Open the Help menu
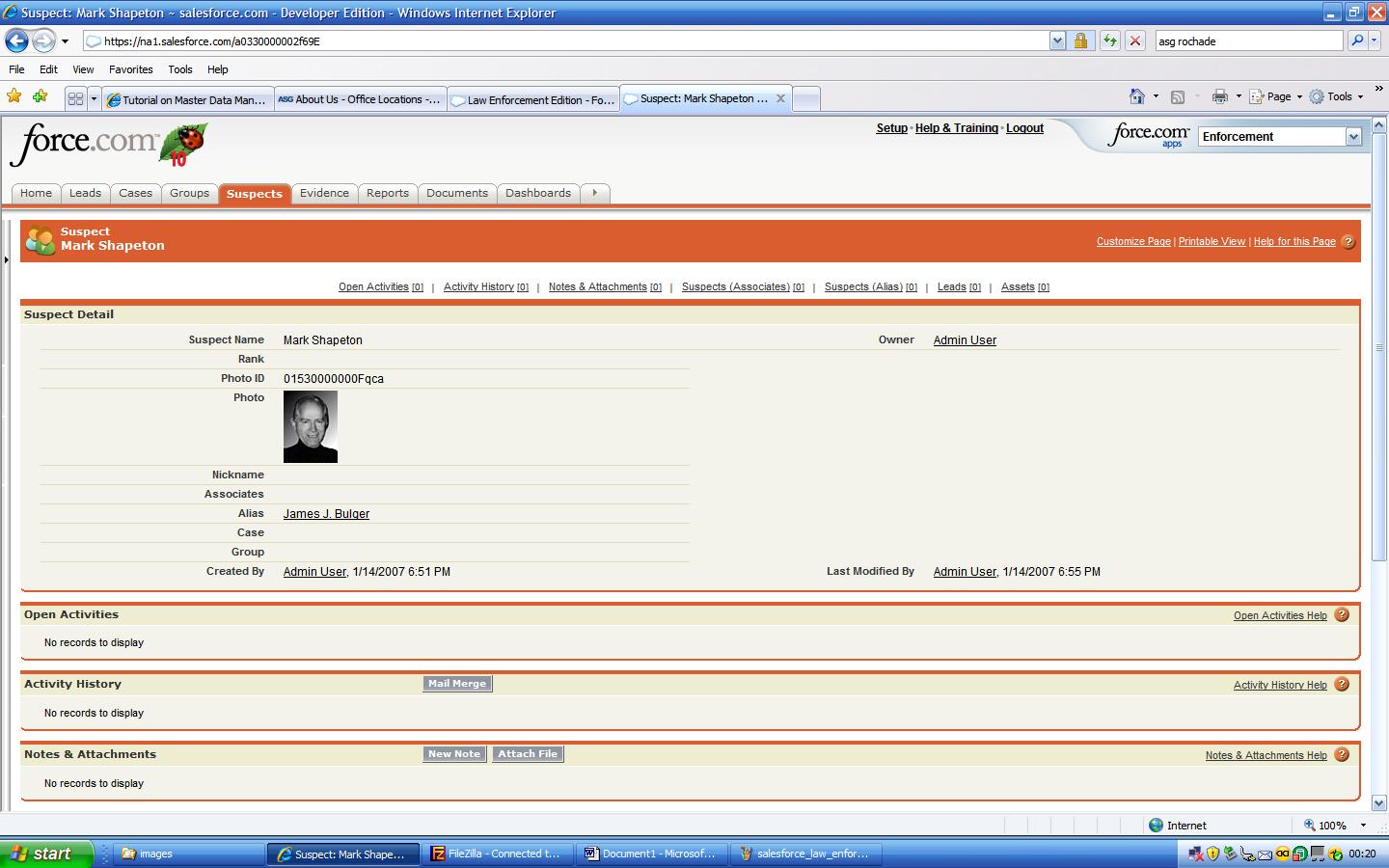 click(217, 69)
